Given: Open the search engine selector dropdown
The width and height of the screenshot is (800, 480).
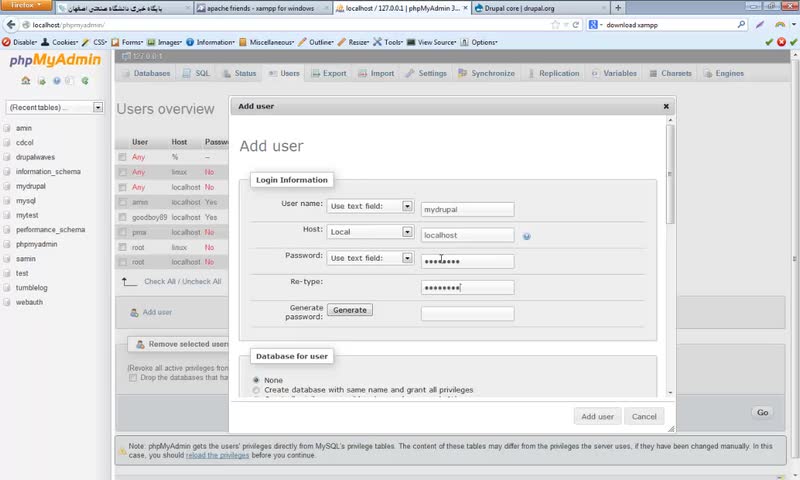Looking at the screenshot, I should coord(595,24).
